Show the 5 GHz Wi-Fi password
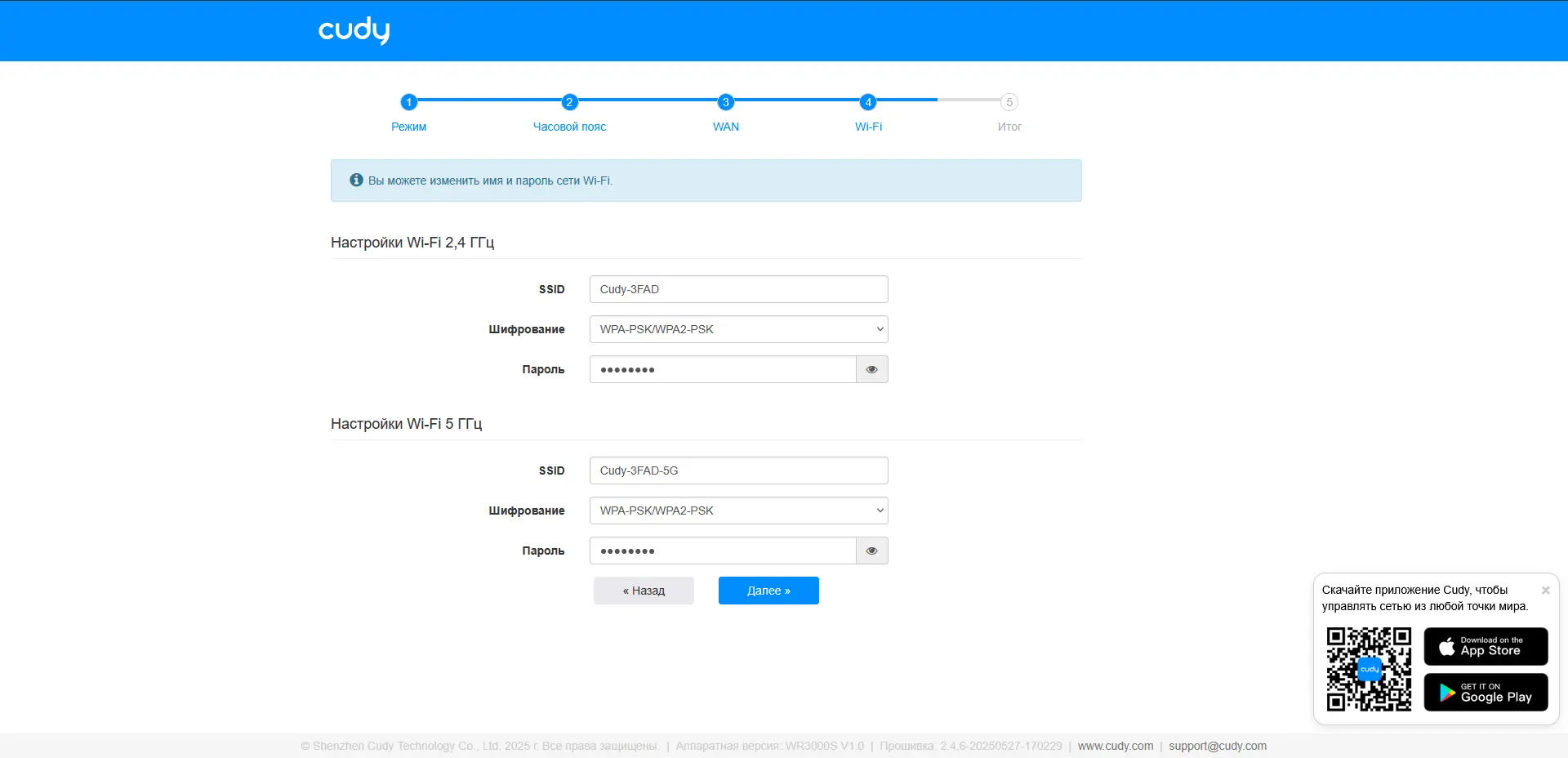 [x=871, y=551]
